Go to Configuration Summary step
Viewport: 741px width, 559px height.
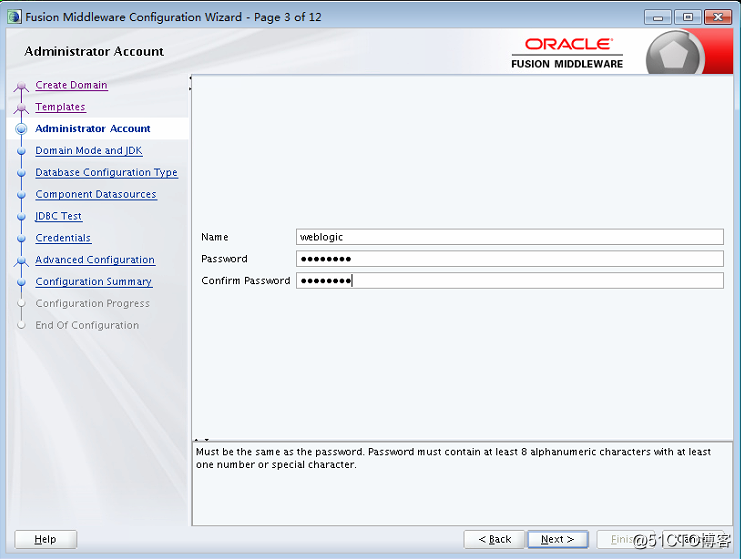(x=94, y=282)
